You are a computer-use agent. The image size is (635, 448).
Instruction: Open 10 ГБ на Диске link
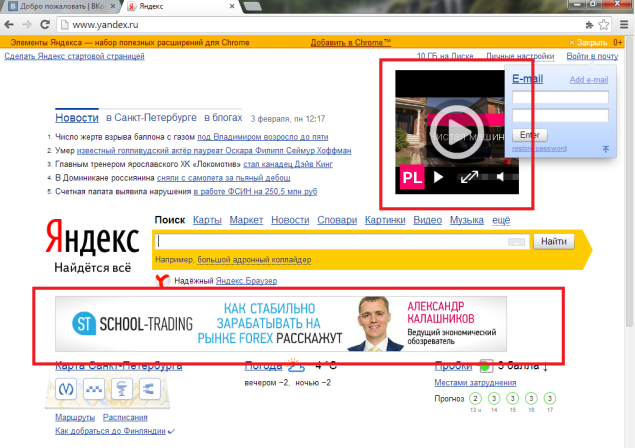click(445, 56)
